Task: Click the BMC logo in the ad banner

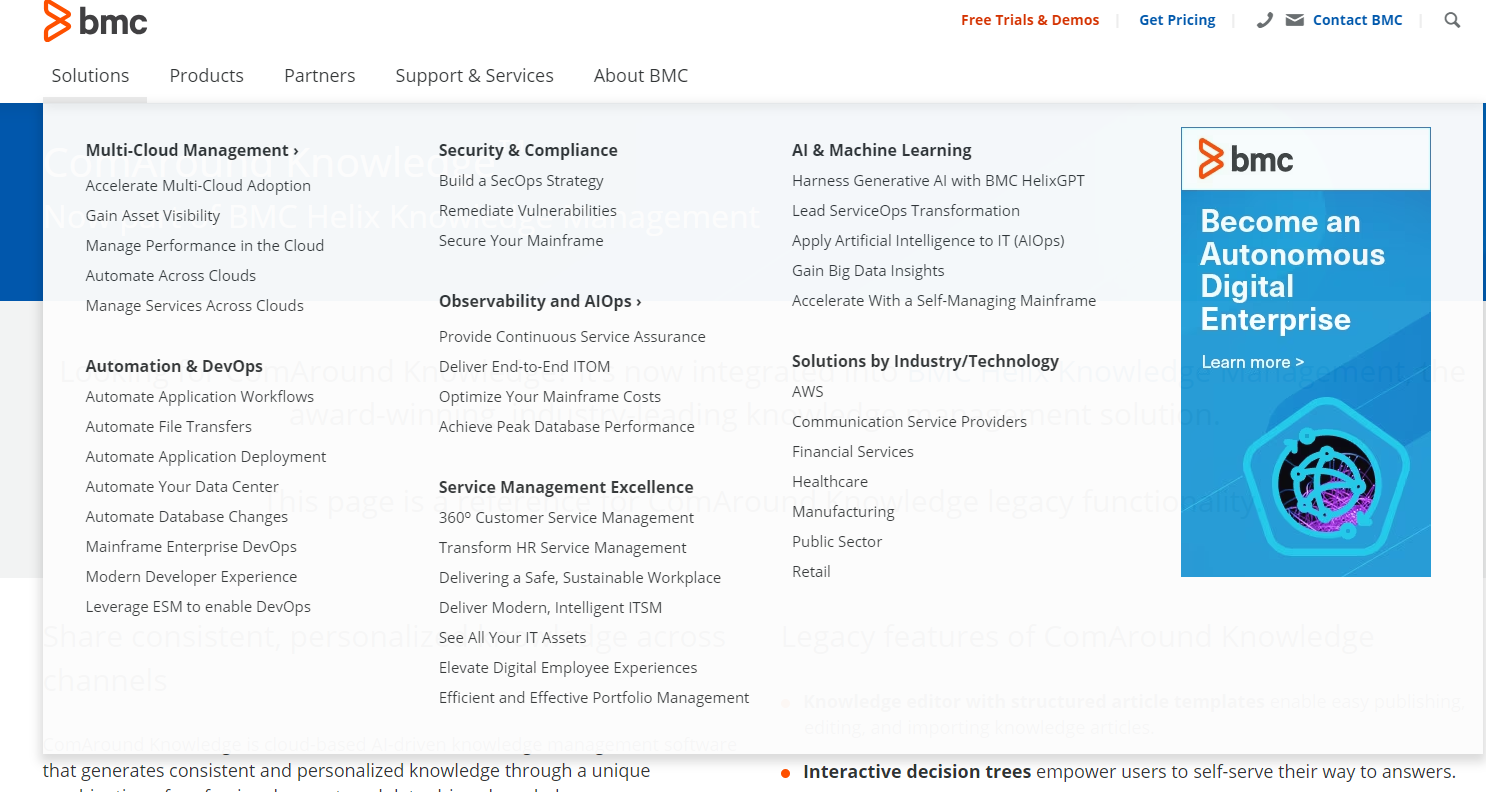Action: 1246,159
